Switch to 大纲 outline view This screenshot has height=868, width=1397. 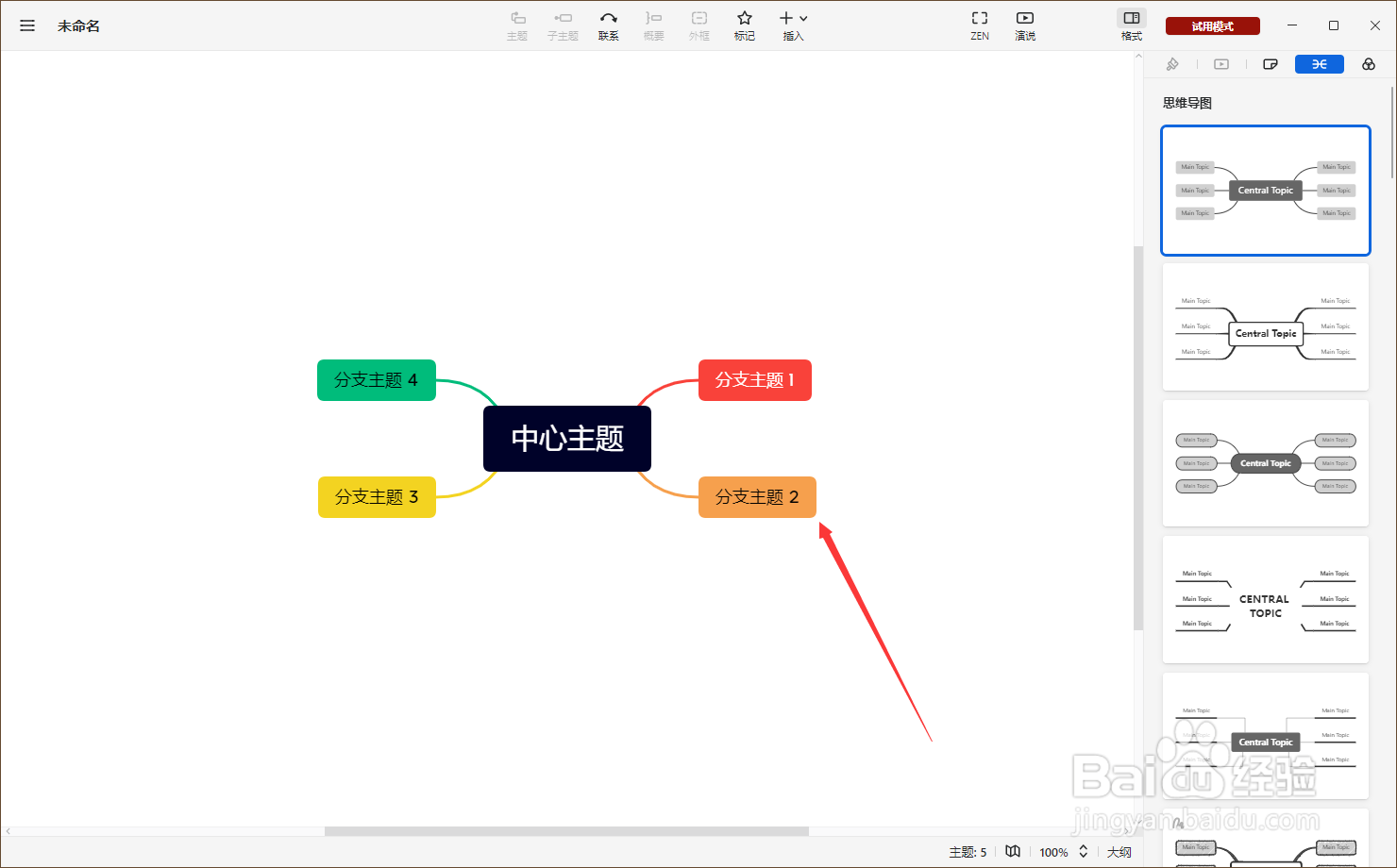(1119, 852)
